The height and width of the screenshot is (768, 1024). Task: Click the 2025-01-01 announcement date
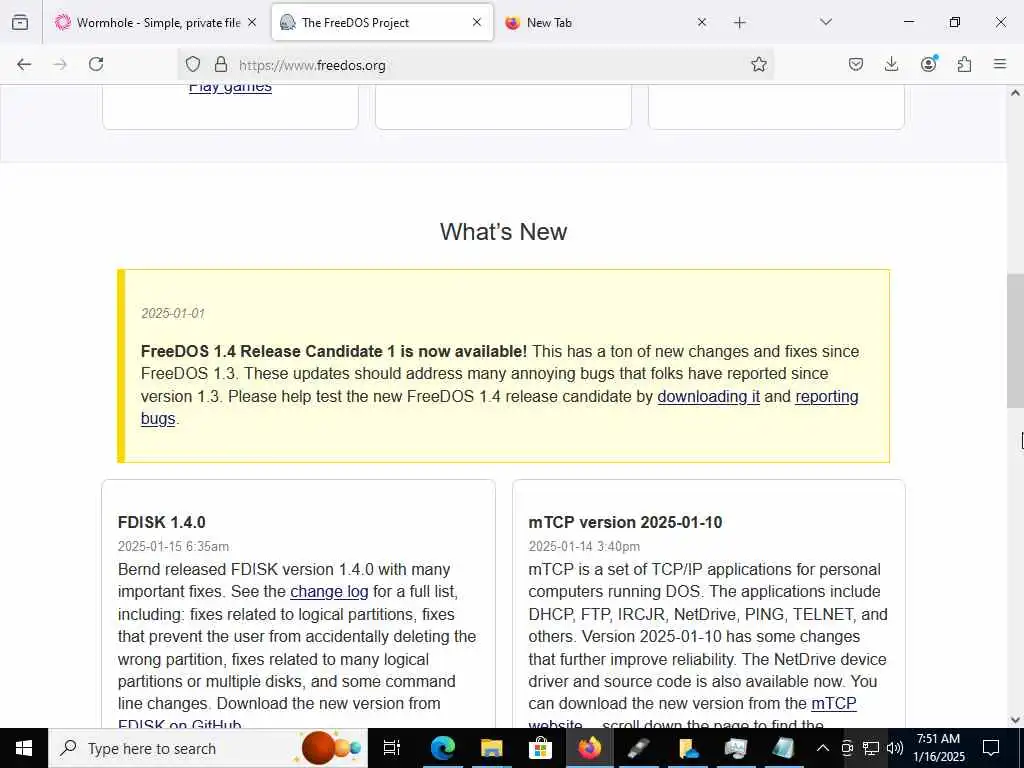tap(172, 313)
